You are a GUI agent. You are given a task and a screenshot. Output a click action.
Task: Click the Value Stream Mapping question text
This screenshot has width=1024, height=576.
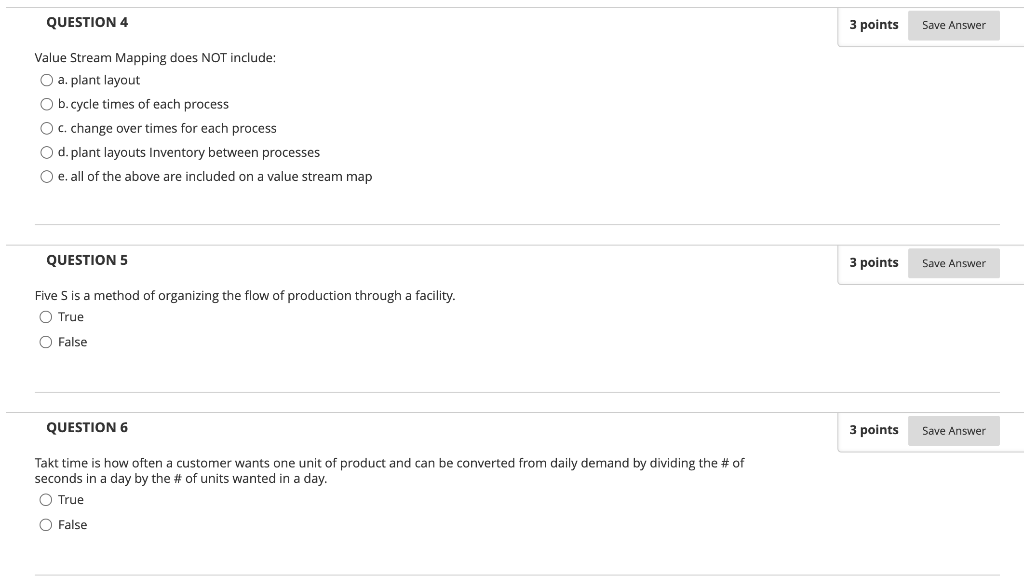[155, 58]
